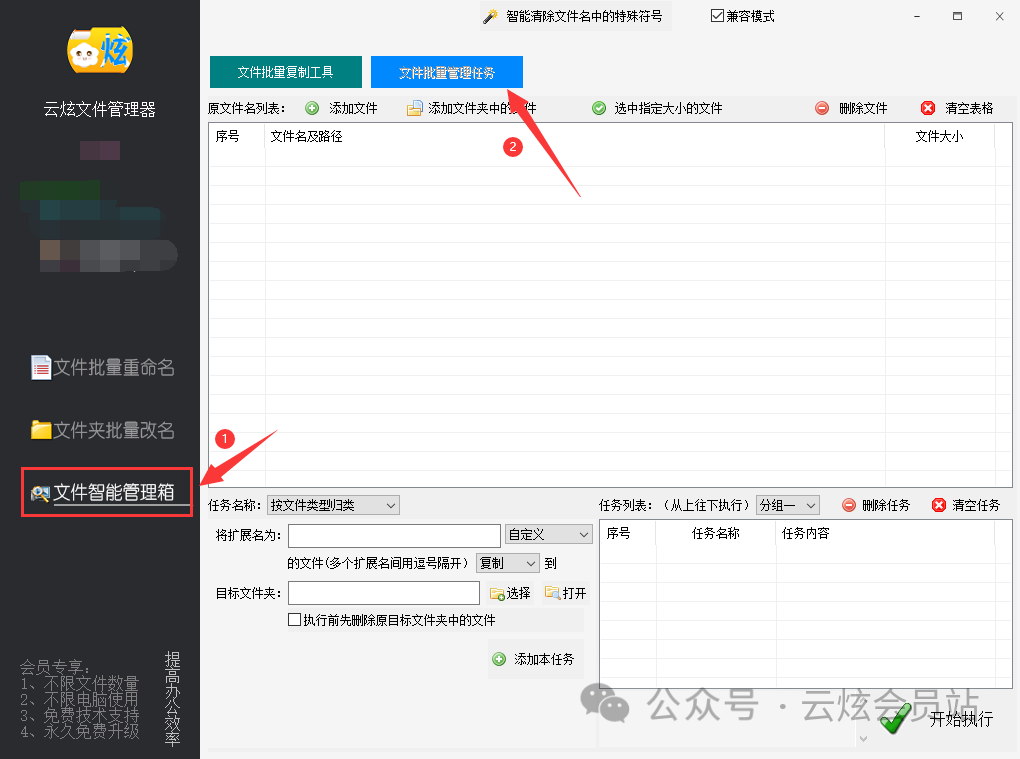This screenshot has height=759, width=1020.
Task: Click the 文件名及路径 column header
Action: point(306,137)
